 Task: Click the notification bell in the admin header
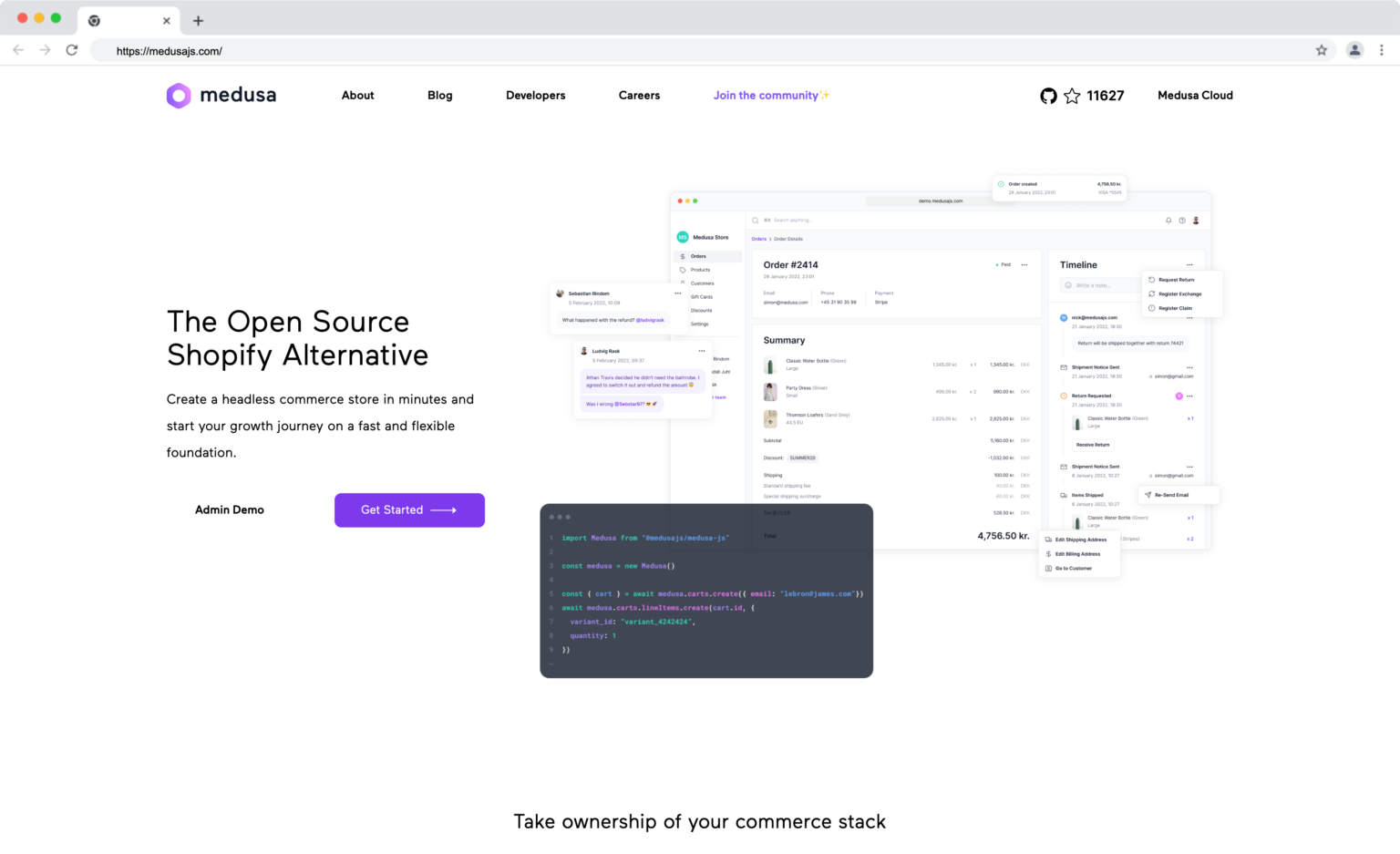(1168, 220)
